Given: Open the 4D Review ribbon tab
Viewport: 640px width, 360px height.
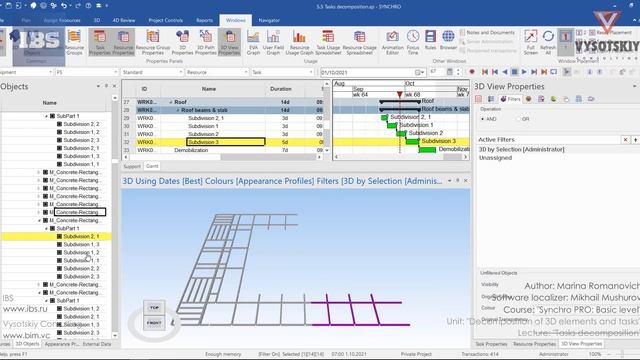Looking at the screenshot, I should [124, 20].
